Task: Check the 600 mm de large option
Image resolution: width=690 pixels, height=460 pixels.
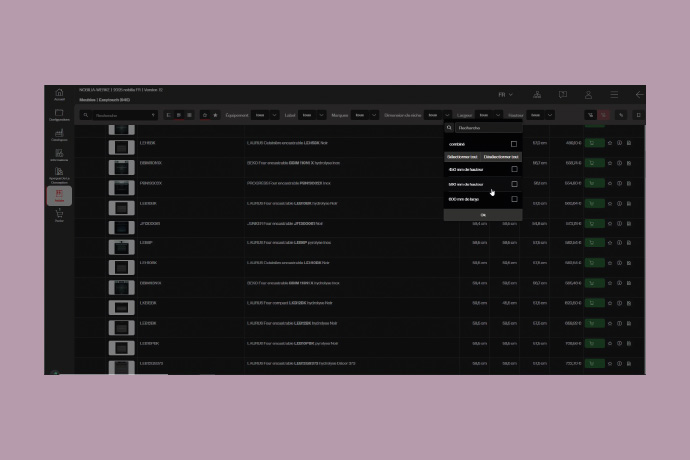Action: (514, 199)
